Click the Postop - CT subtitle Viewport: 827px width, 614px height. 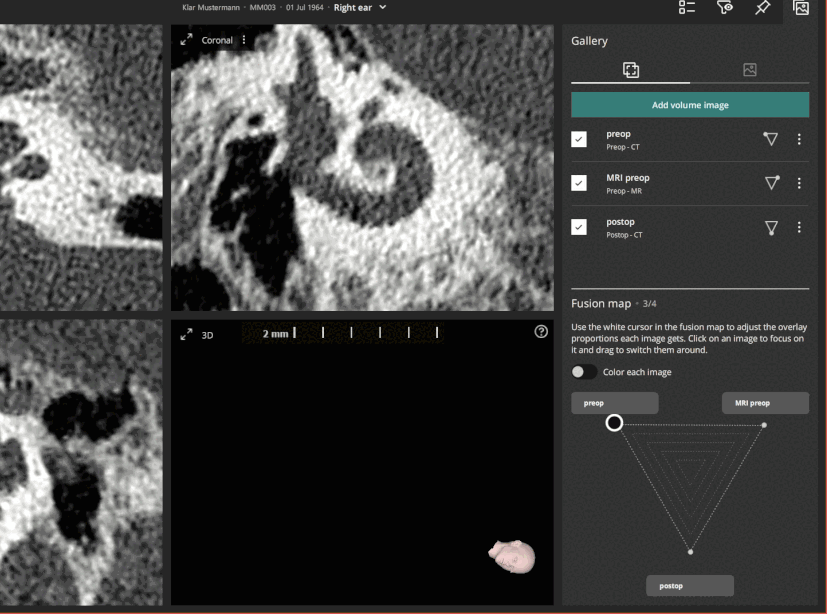(x=624, y=235)
